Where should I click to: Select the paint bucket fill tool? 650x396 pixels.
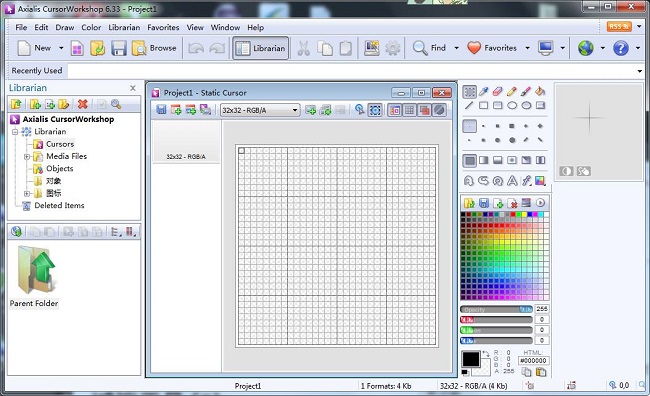point(540,92)
